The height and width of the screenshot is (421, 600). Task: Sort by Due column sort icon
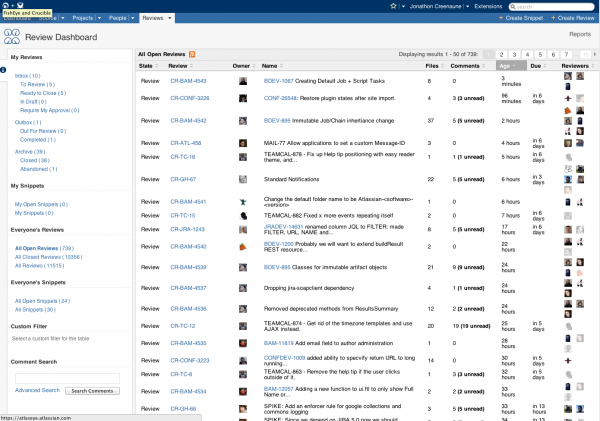[545, 66]
